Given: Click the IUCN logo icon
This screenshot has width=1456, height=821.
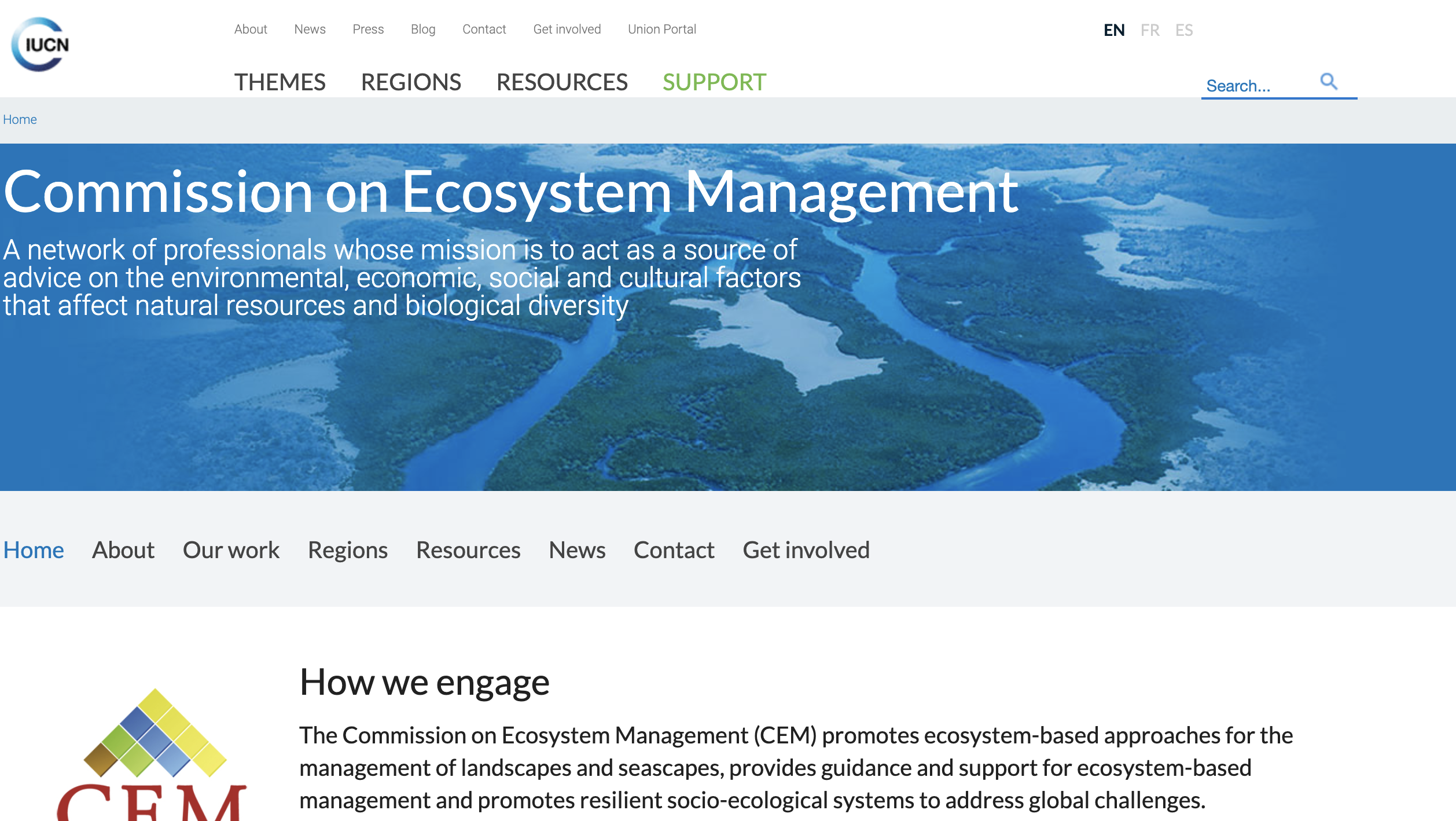Looking at the screenshot, I should [x=40, y=45].
